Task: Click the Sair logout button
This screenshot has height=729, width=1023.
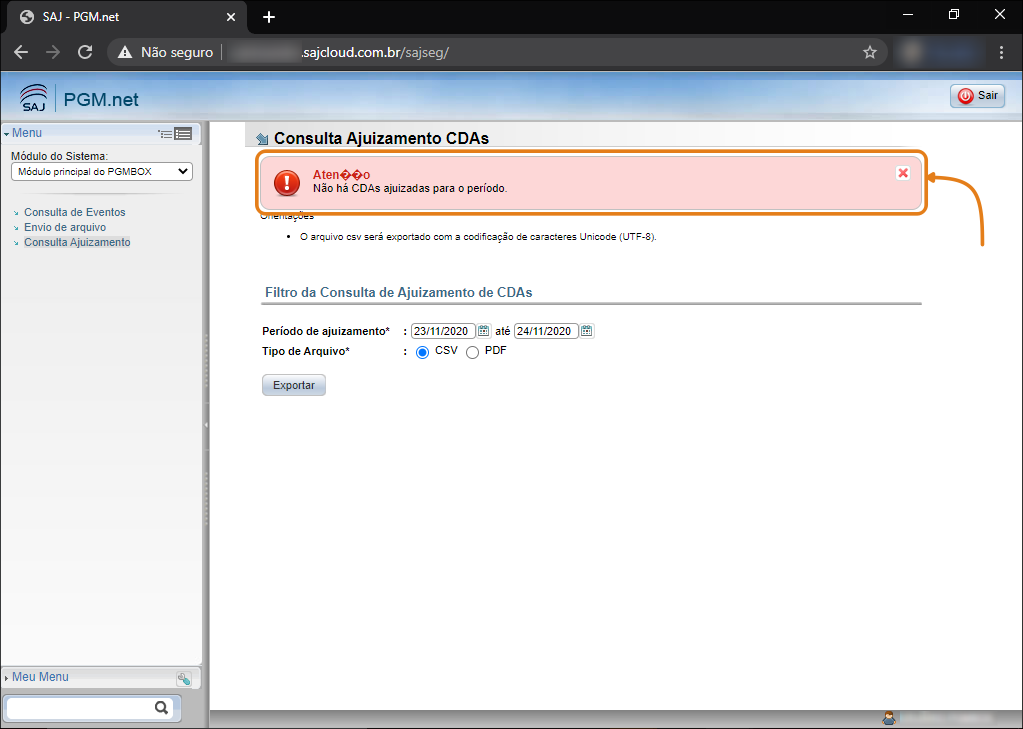Action: [977, 96]
